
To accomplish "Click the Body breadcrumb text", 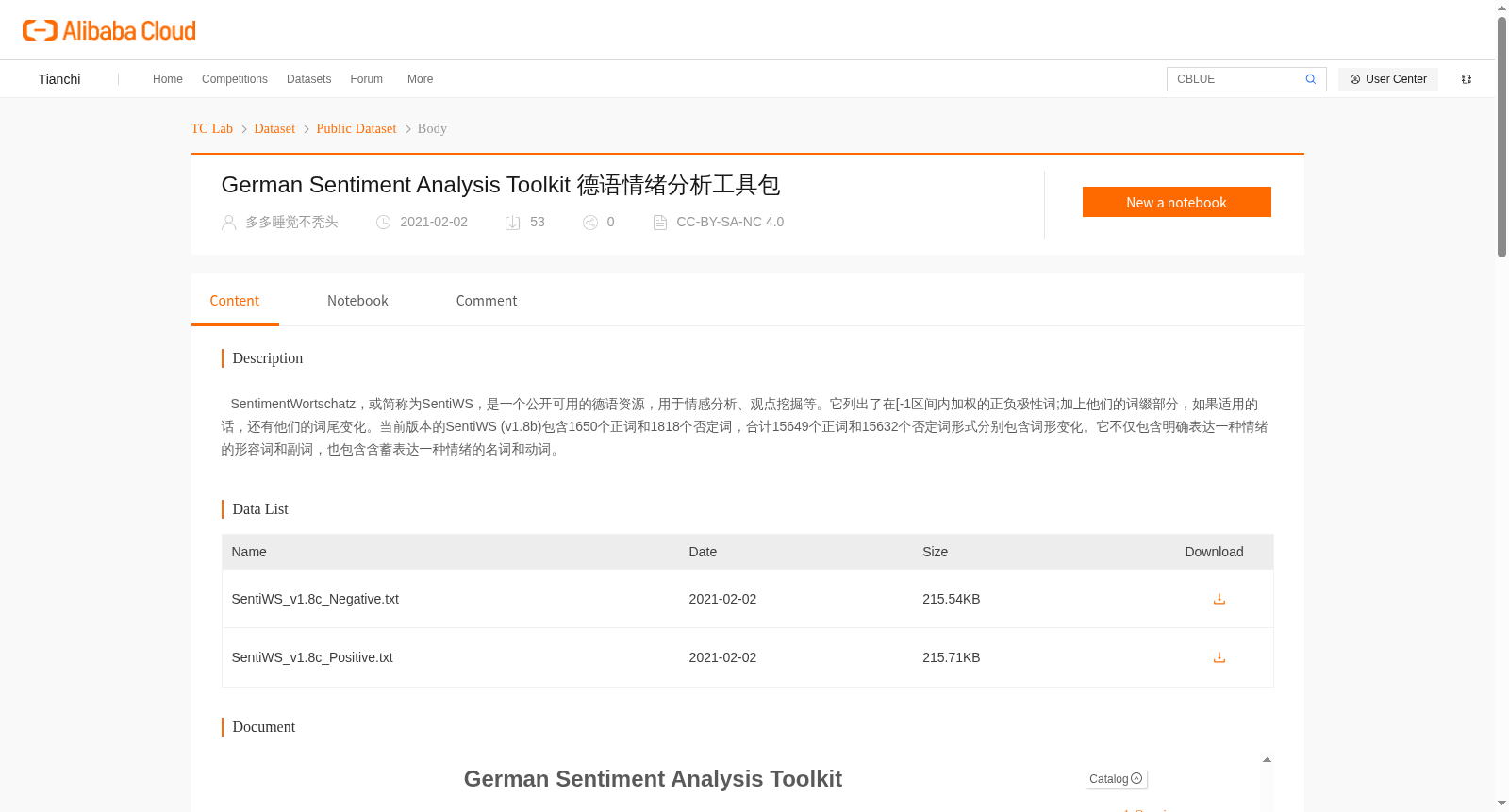I will click(x=432, y=128).
